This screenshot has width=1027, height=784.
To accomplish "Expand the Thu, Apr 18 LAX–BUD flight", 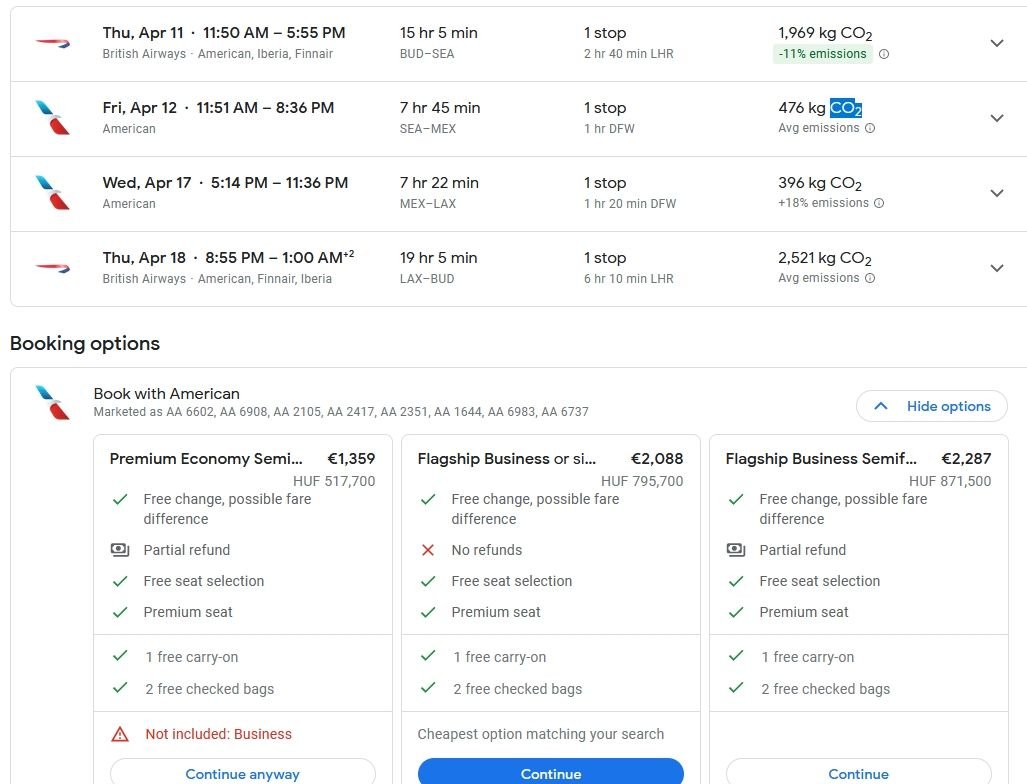I will coord(996,268).
